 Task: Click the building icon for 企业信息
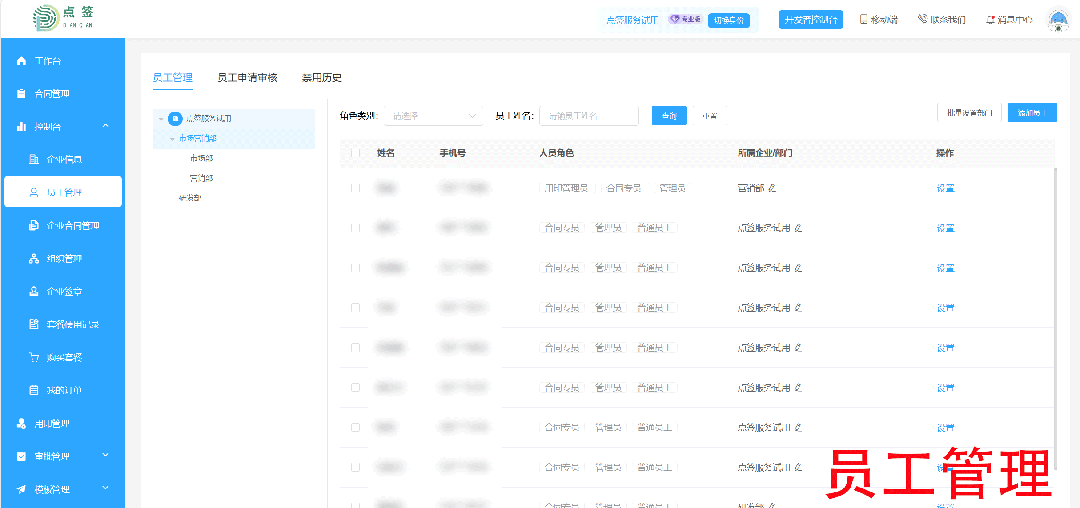34,160
